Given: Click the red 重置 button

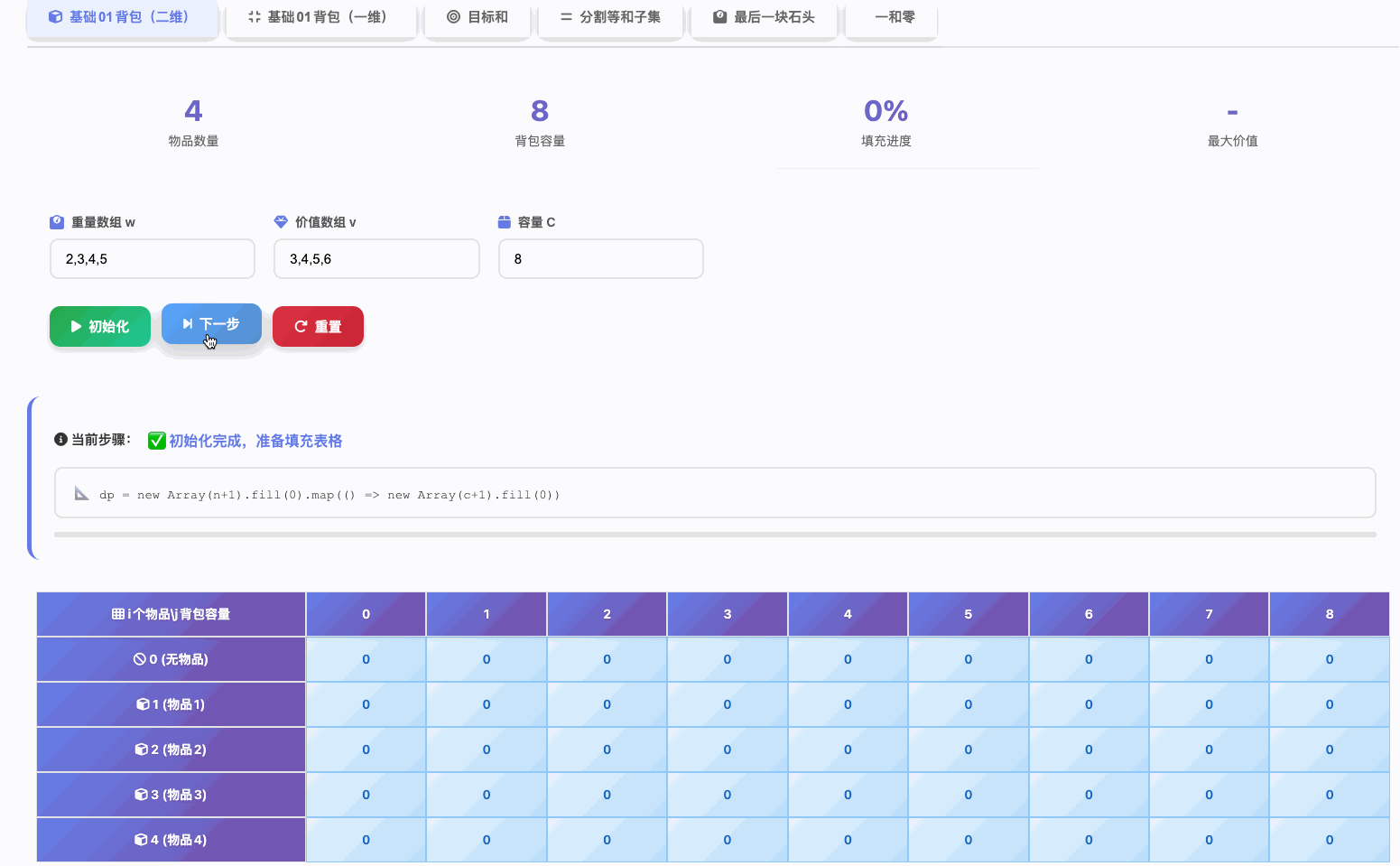Looking at the screenshot, I should coord(318,326).
